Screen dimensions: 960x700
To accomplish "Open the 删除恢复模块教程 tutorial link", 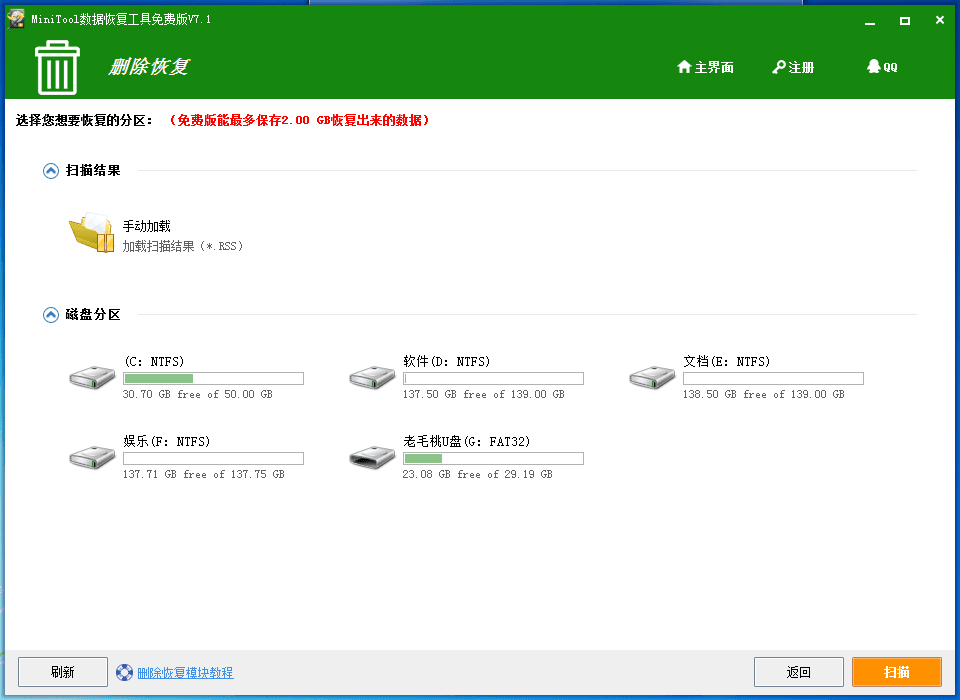I will click(186, 673).
